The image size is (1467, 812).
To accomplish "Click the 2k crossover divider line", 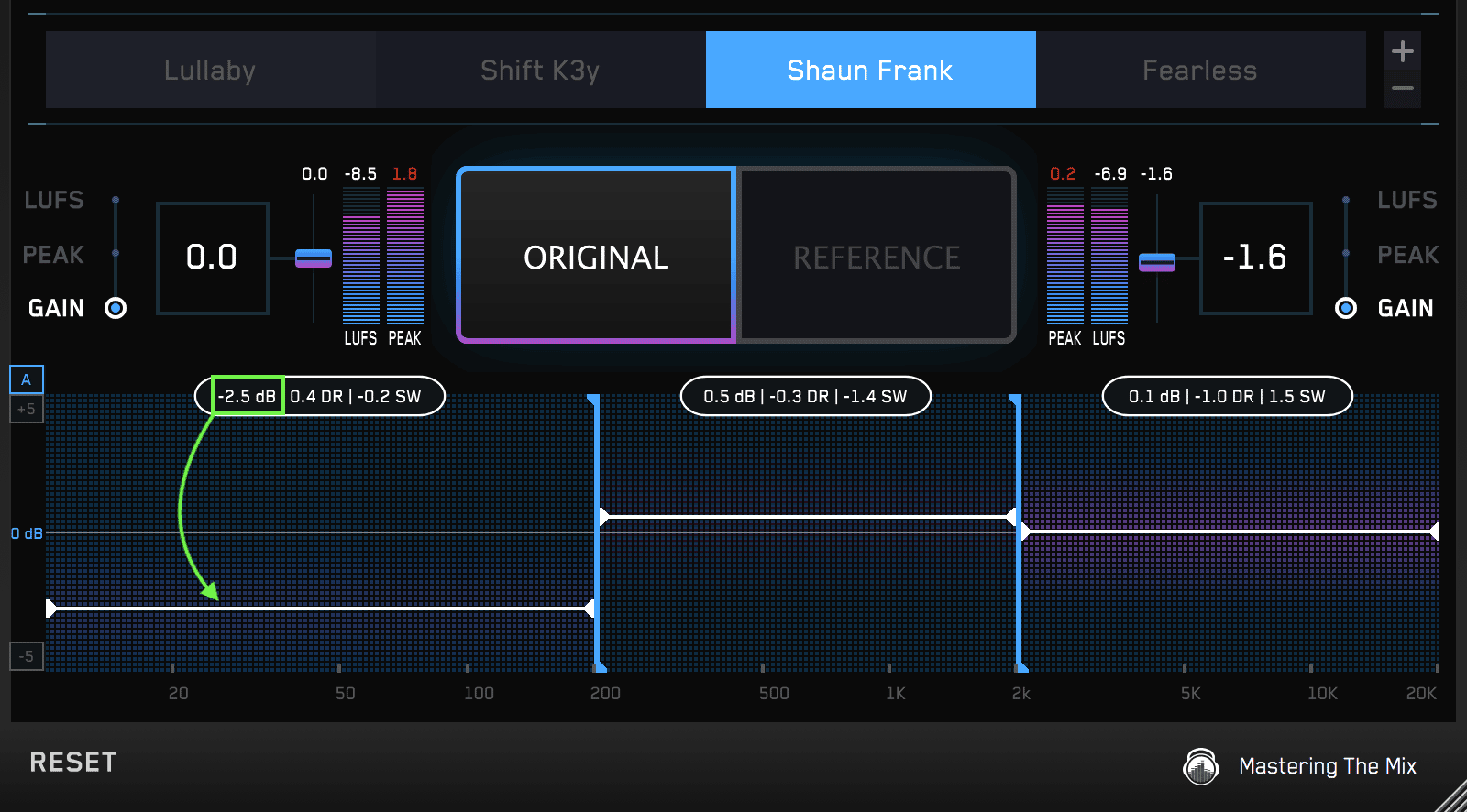I will [x=1019, y=533].
